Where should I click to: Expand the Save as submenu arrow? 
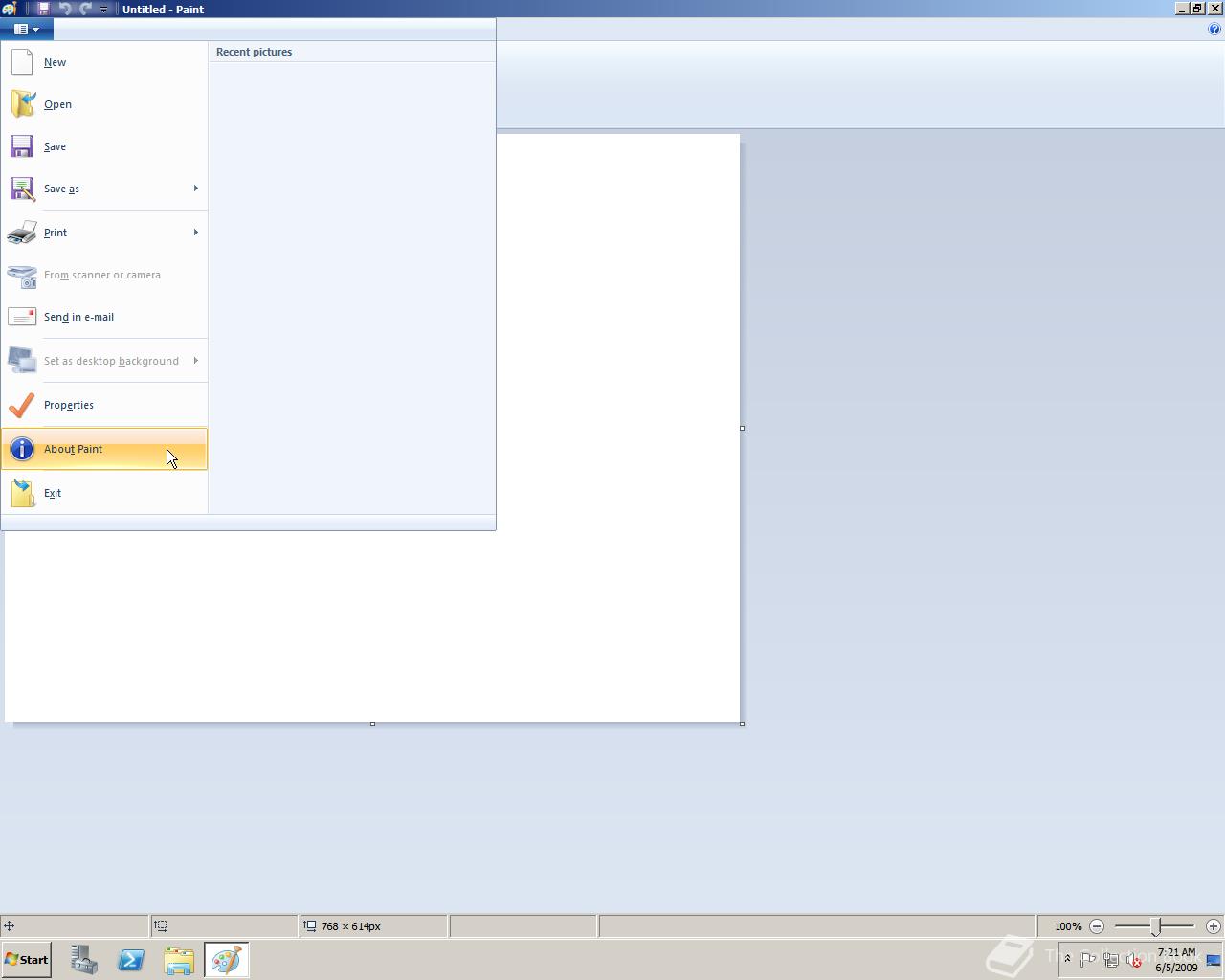tap(196, 189)
